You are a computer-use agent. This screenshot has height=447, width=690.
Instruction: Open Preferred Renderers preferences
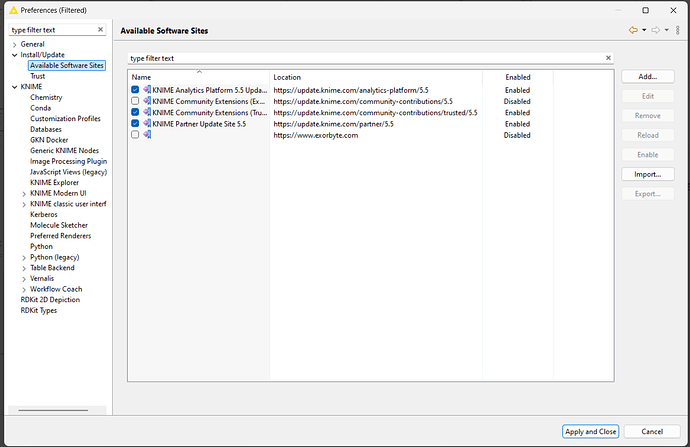click(60, 236)
